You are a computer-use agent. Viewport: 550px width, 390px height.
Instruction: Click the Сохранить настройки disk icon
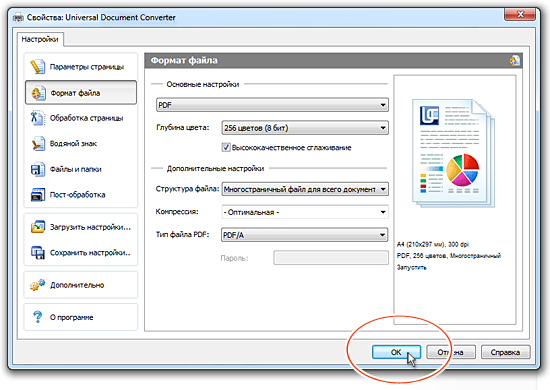[x=38, y=252]
